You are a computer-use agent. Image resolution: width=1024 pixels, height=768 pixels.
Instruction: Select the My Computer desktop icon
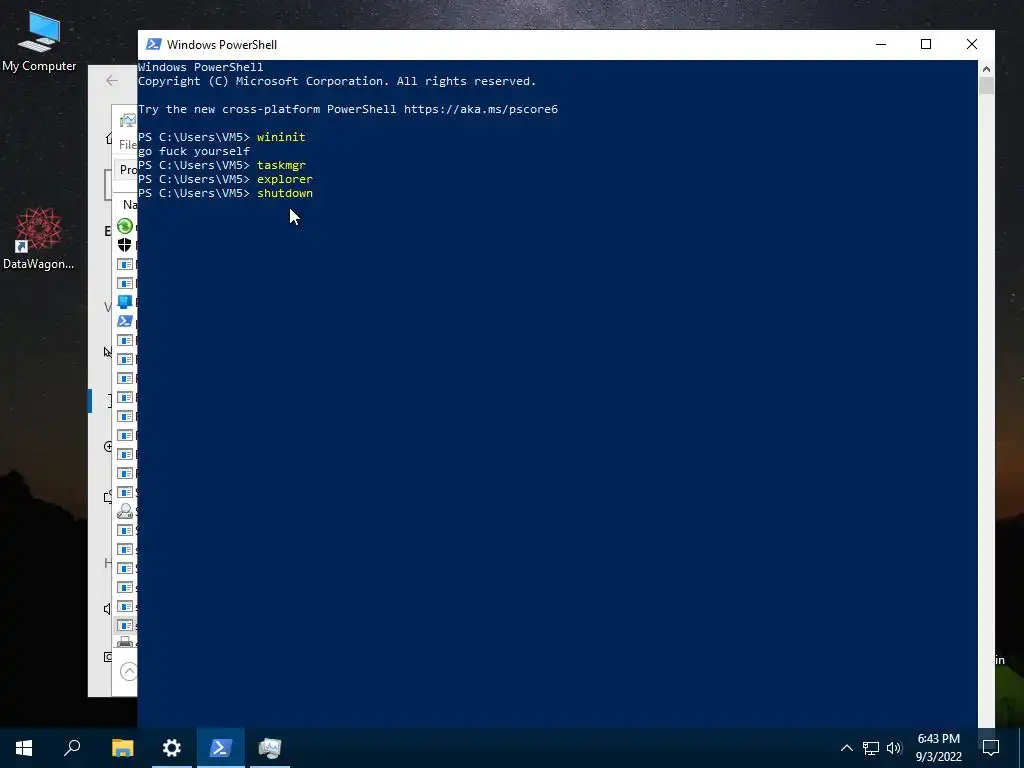pyautogui.click(x=39, y=40)
